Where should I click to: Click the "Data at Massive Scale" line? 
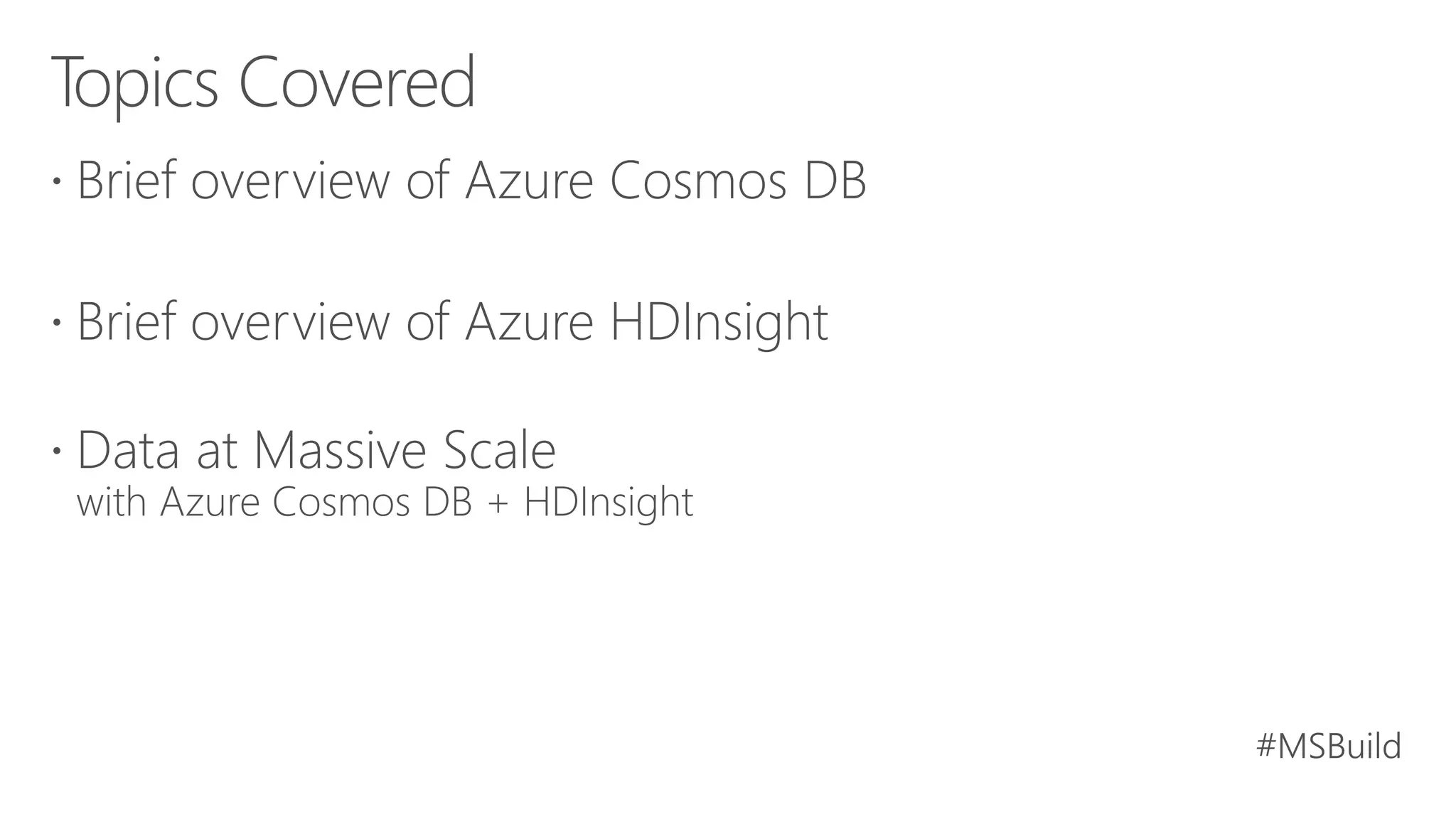point(316,450)
